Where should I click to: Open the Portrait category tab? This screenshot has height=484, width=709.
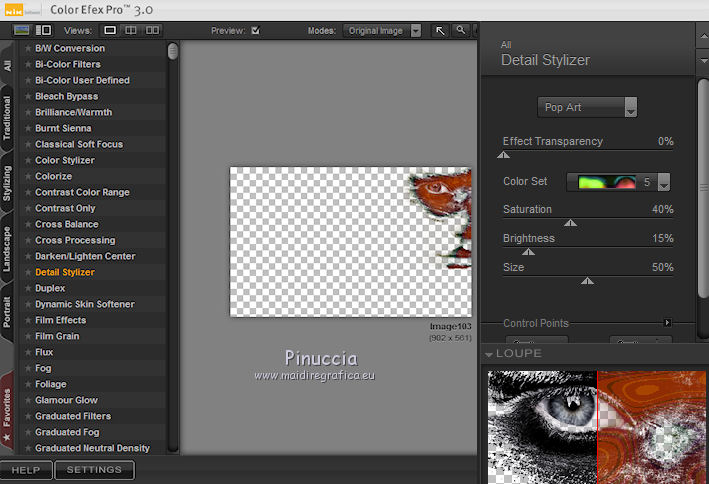point(7,312)
